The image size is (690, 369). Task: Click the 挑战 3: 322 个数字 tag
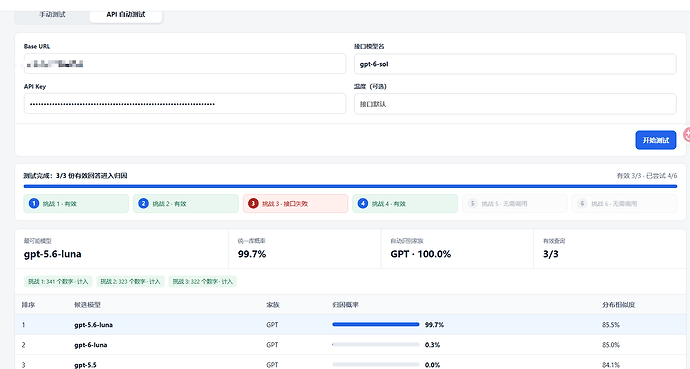(202, 281)
